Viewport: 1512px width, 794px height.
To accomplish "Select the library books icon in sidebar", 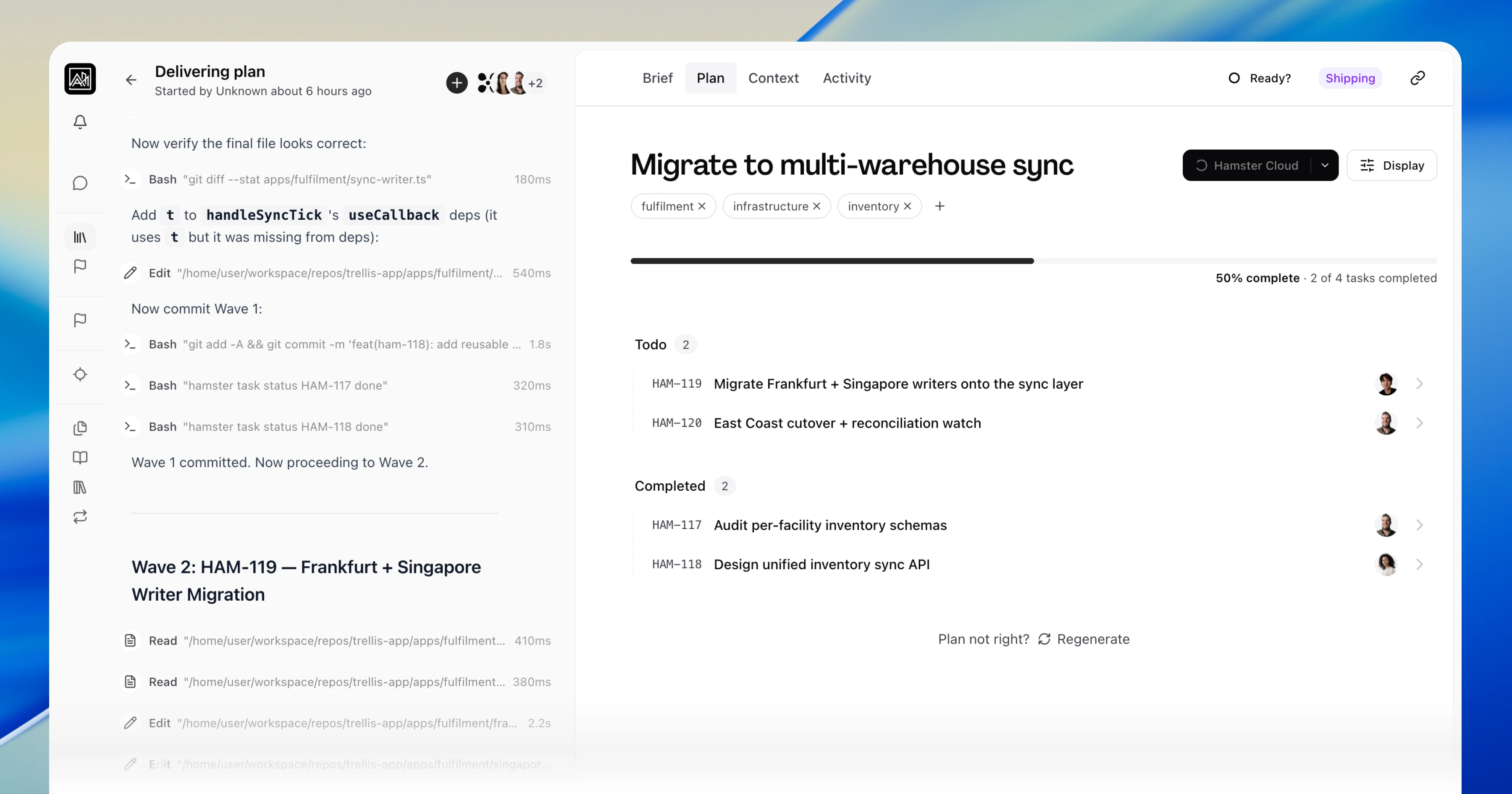I will [x=80, y=237].
